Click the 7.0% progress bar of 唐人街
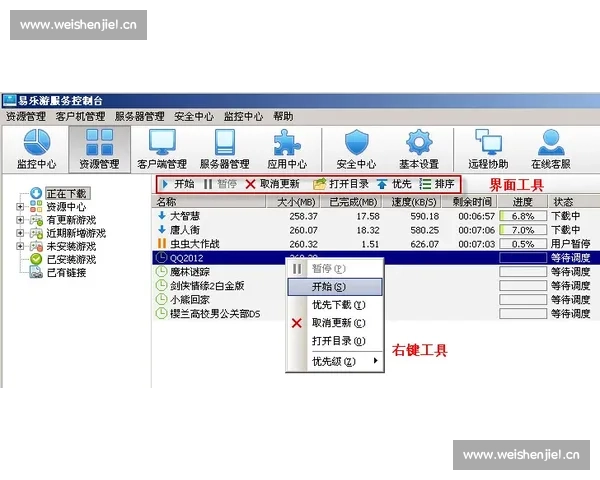The height and width of the screenshot is (480, 600). pos(523,230)
